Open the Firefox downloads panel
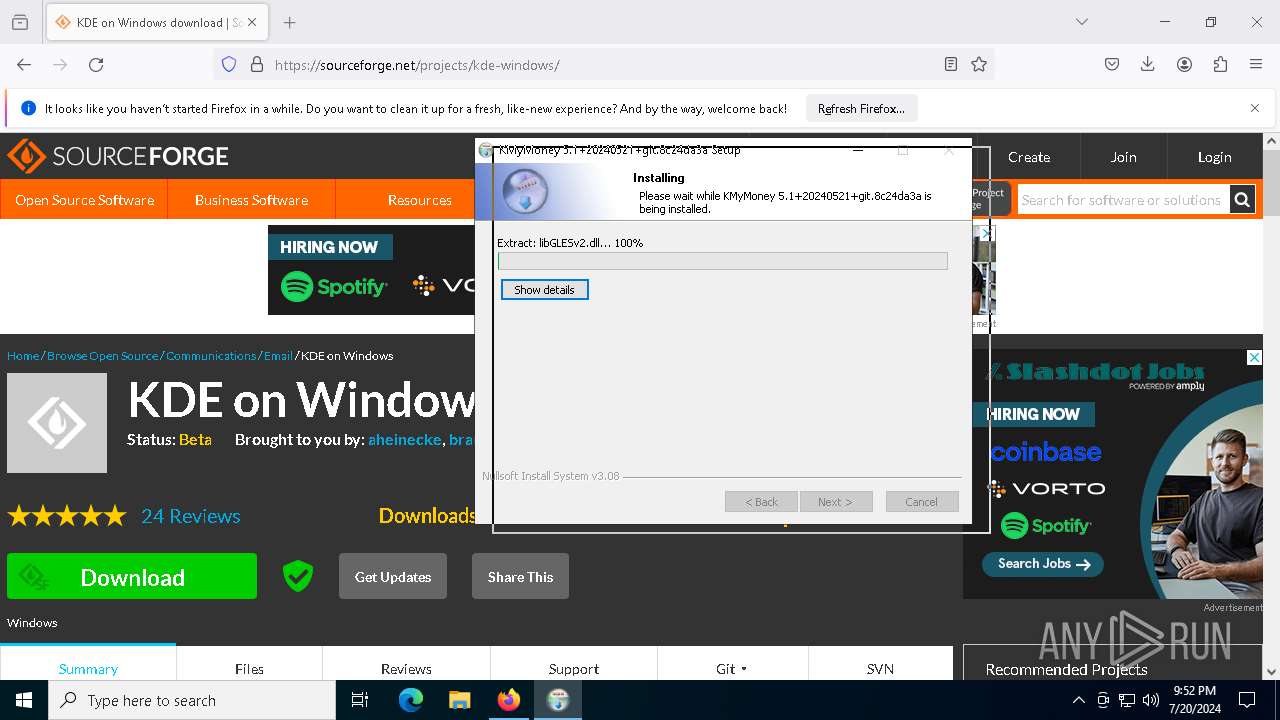Viewport: 1280px width, 720px height. point(1148,64)
